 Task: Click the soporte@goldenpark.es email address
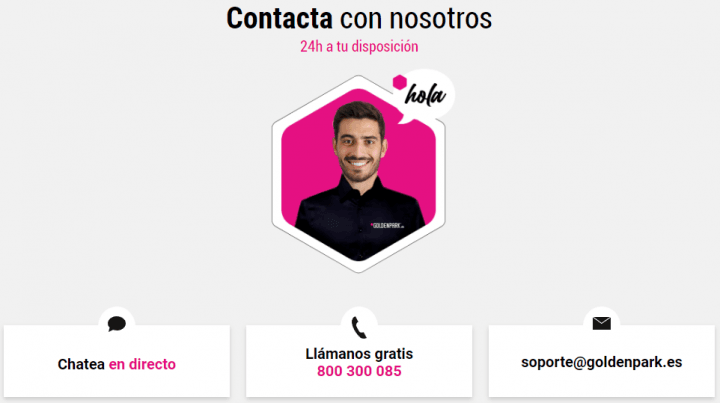602,362
